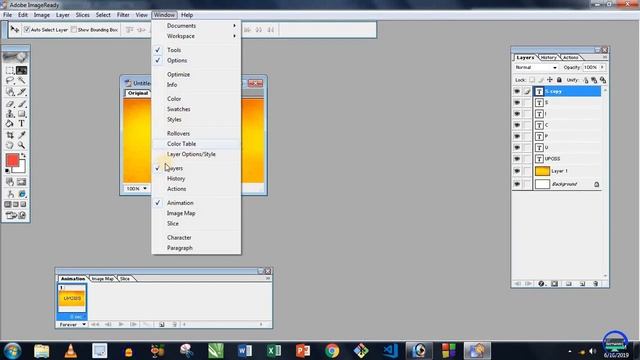Select animation frame 1 thumbnail
The image size is (640, 360).
(x=72, y=298)
